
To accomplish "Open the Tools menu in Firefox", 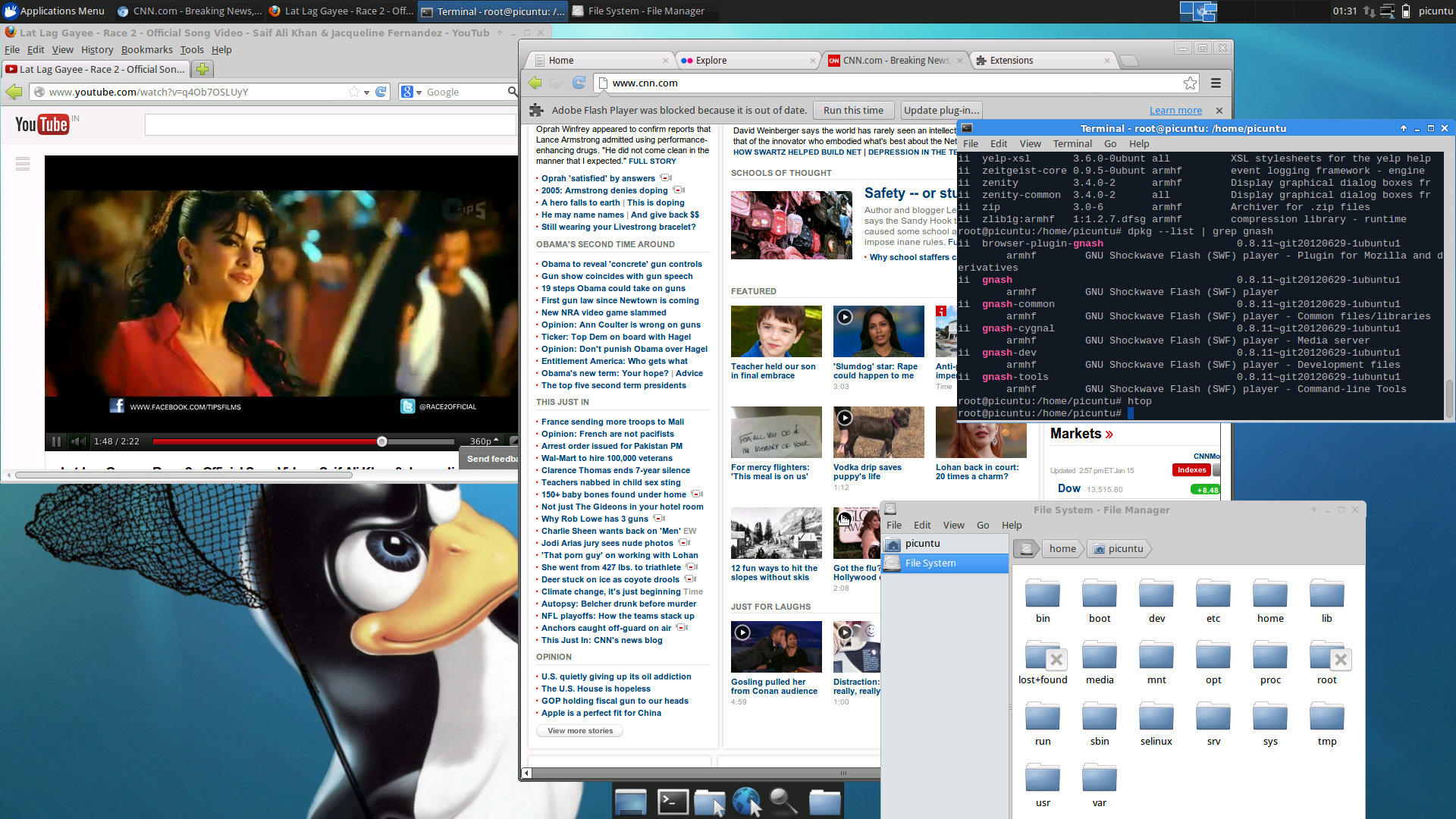I will pos(192,49).
